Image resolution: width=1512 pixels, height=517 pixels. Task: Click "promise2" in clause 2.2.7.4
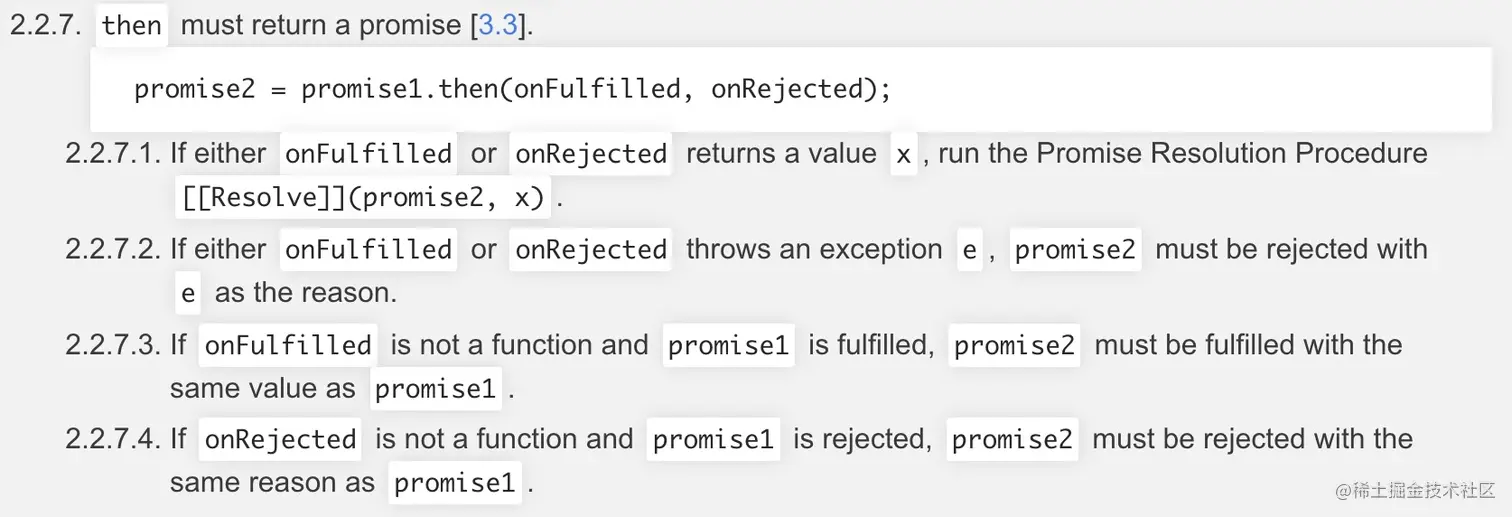(x=1012, y=439)
